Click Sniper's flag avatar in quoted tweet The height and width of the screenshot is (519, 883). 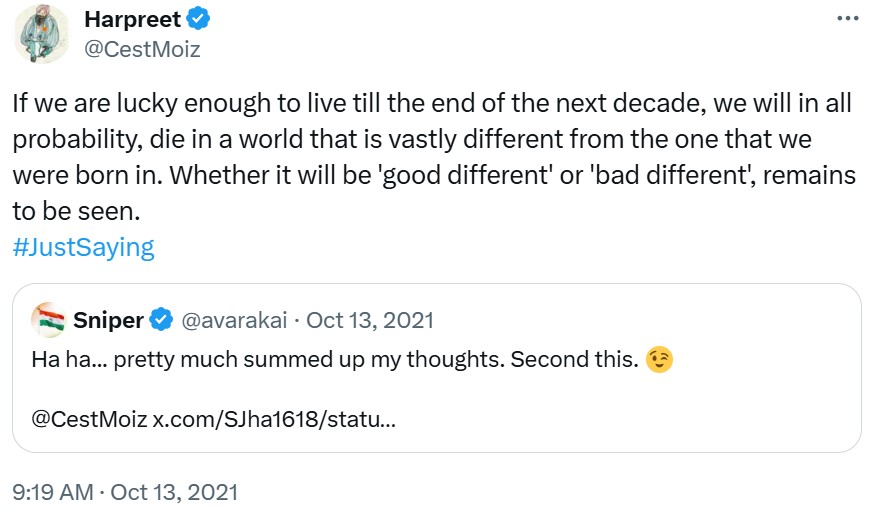(49, 320)
